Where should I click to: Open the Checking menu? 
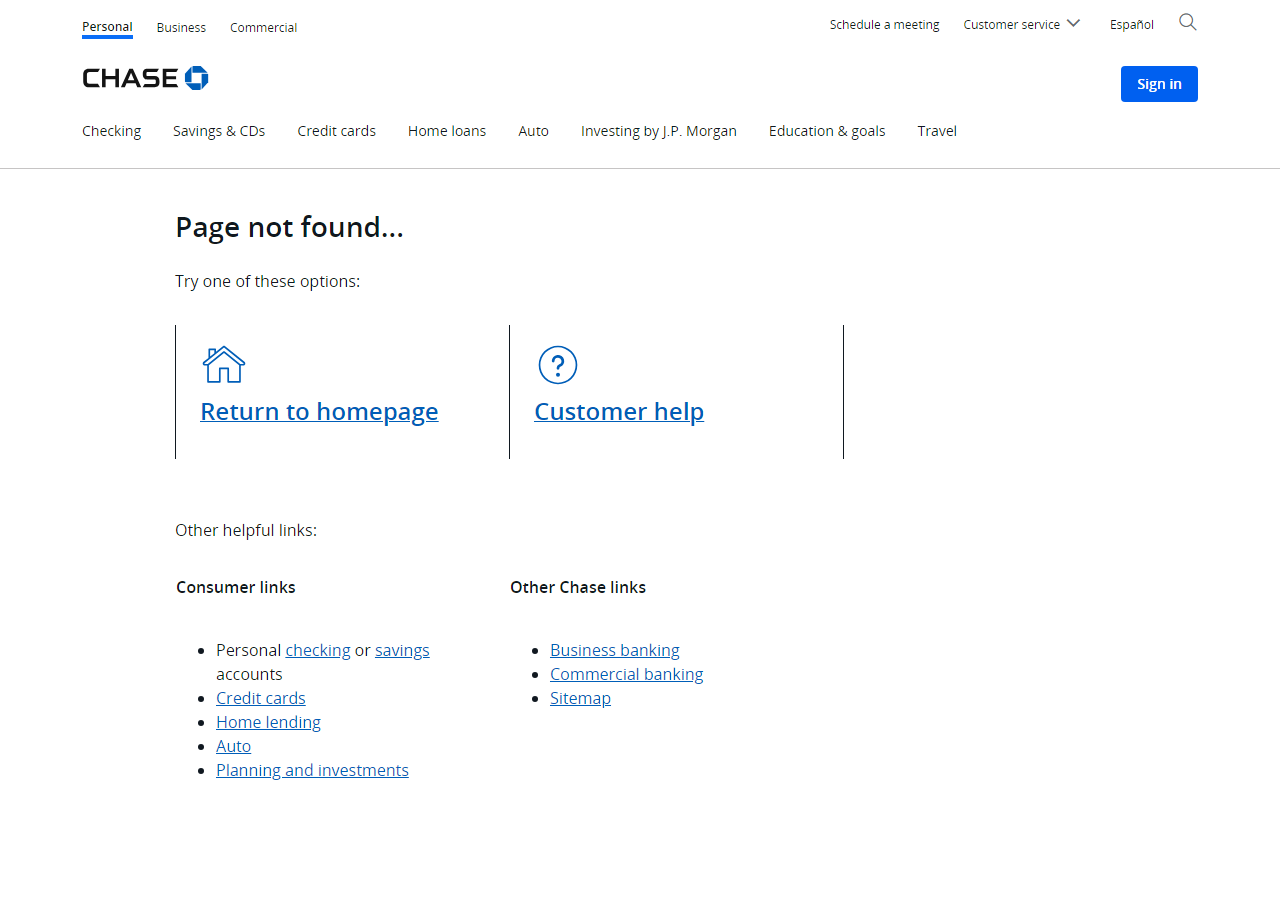tap(112, 131)
